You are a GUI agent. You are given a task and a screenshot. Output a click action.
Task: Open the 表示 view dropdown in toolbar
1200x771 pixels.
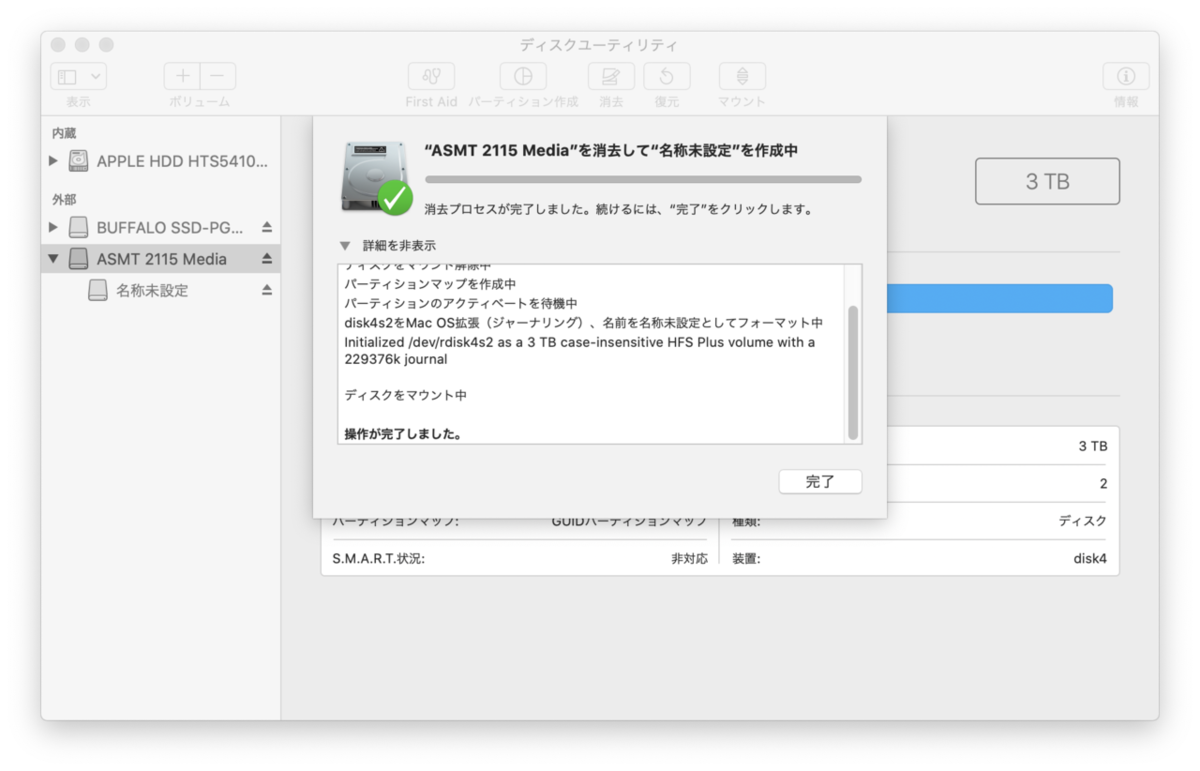(x=79, y=77)
